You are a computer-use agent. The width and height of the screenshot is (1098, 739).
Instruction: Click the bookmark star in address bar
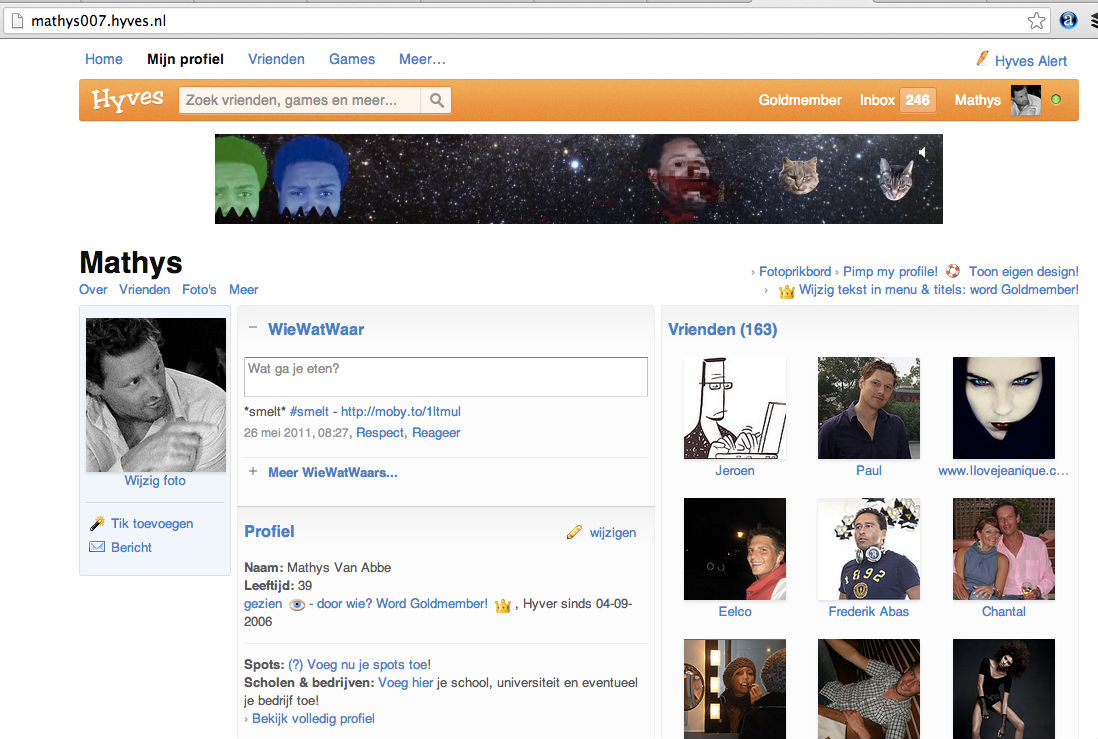coord(1037,20)
